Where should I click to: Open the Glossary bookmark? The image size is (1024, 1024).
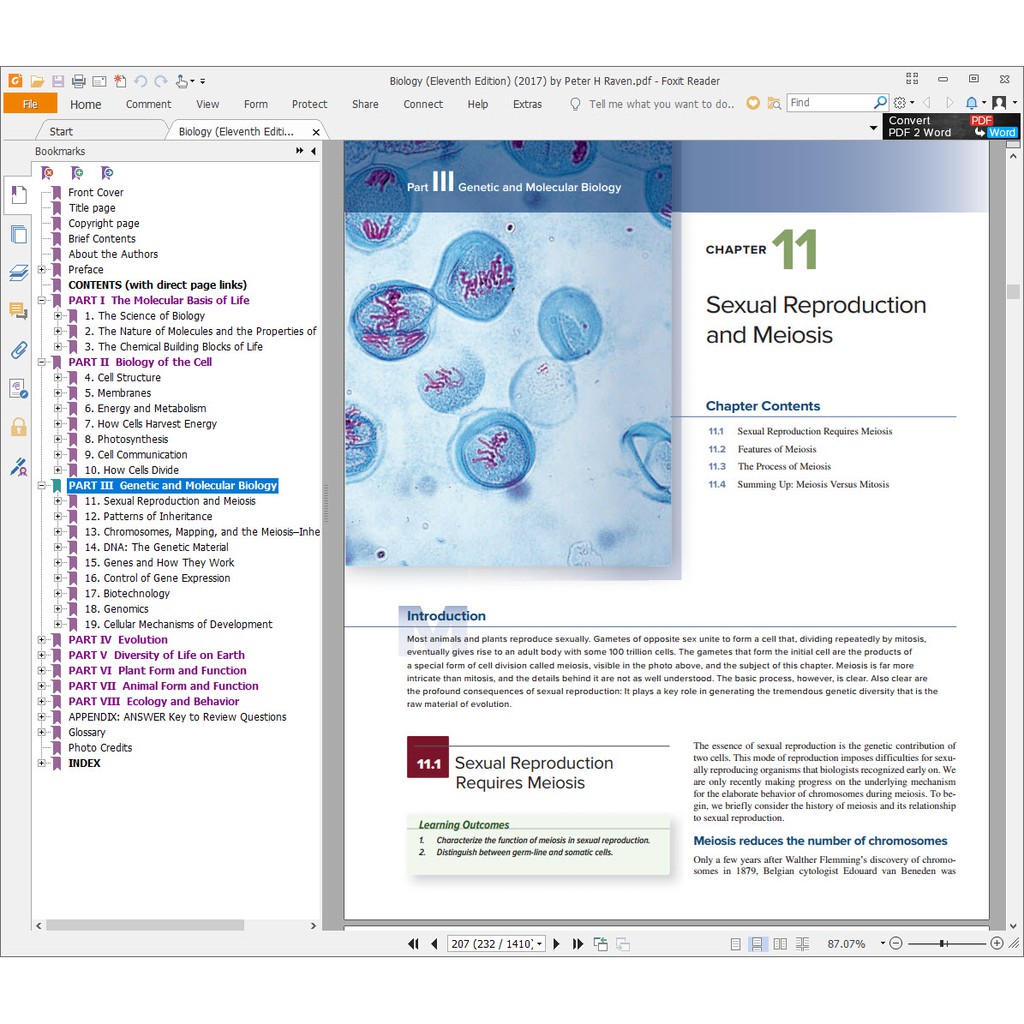pyautogui.click(x=87, y=732)
